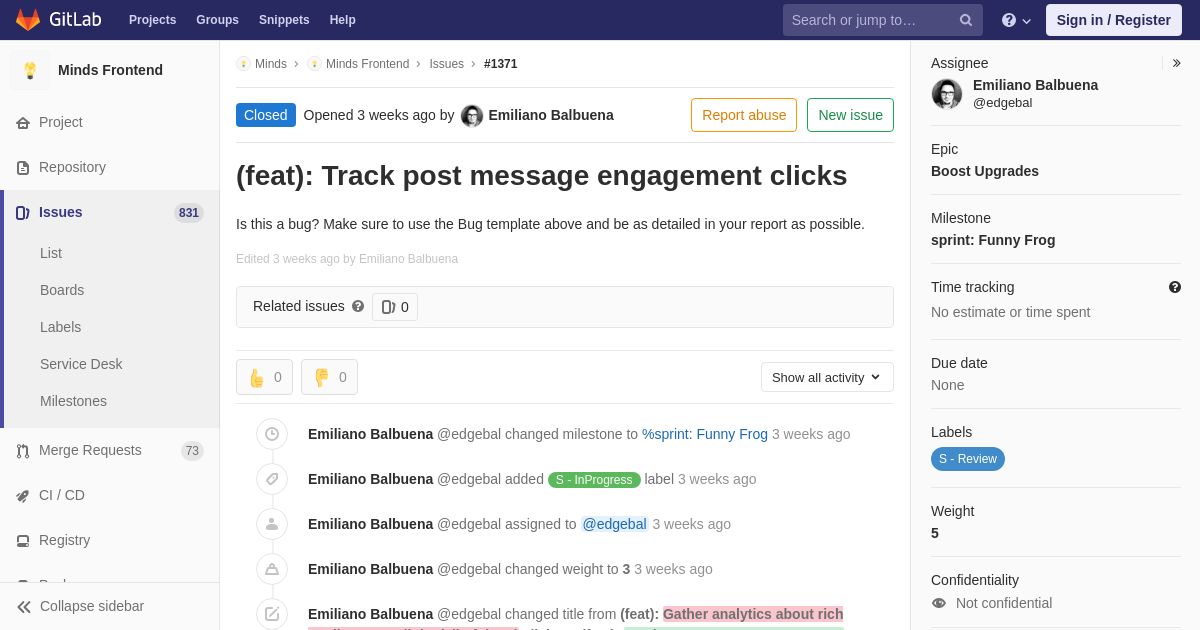The width and height of the screenshot is (1200, 630).
Task: Open the issues List sub-item
Action: click(x=51, y=253)
